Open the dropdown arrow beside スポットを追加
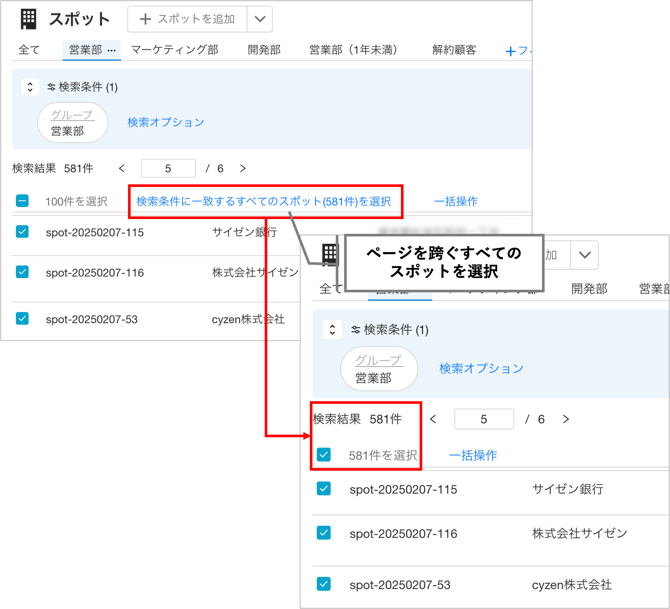The width and height of the screenshot is (670, 609). click(x=259, y=19)
